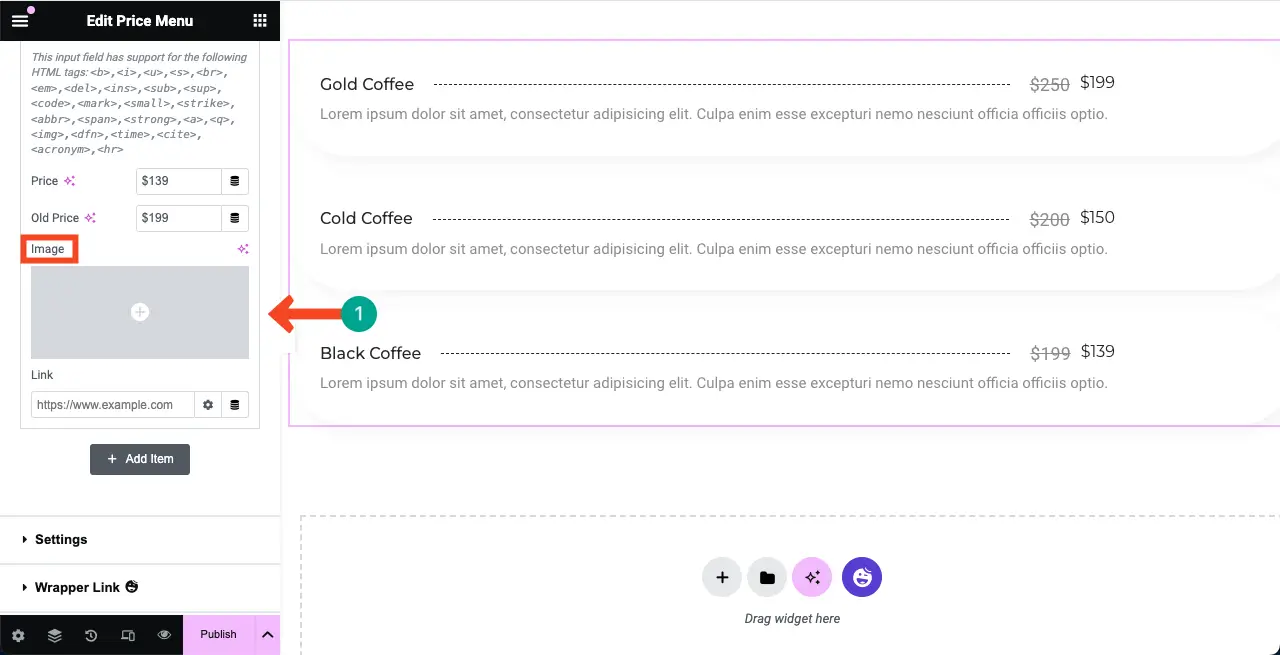Open the hamburger menu in the panel header

pos(20,20)
